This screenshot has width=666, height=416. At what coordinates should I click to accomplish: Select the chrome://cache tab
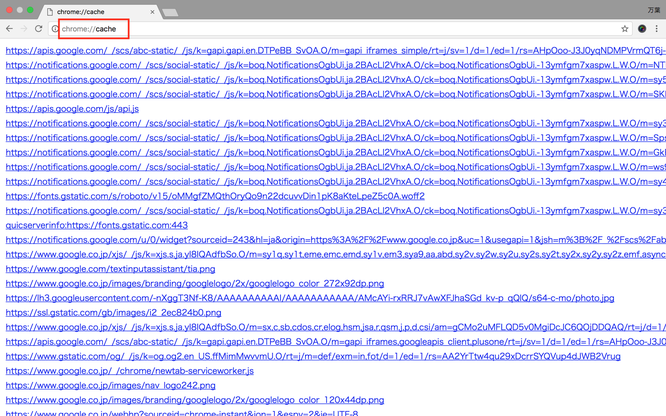click(x=100, y=12)
